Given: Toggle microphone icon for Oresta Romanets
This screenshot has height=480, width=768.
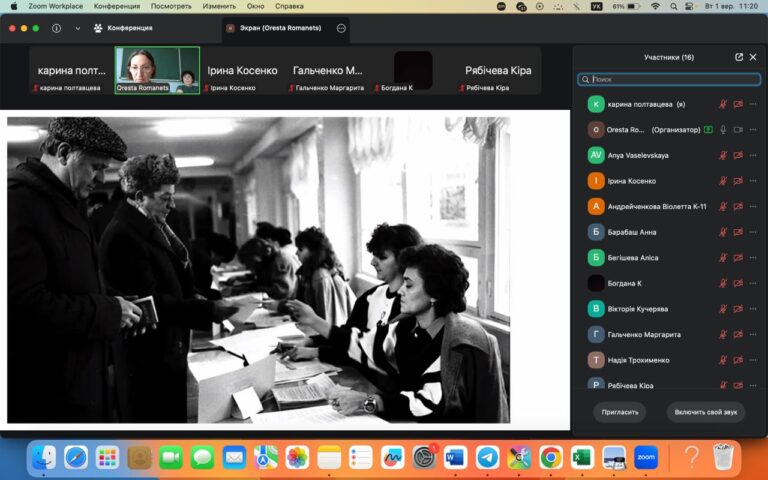Looking at the screenshot, I should pos(723,130).
